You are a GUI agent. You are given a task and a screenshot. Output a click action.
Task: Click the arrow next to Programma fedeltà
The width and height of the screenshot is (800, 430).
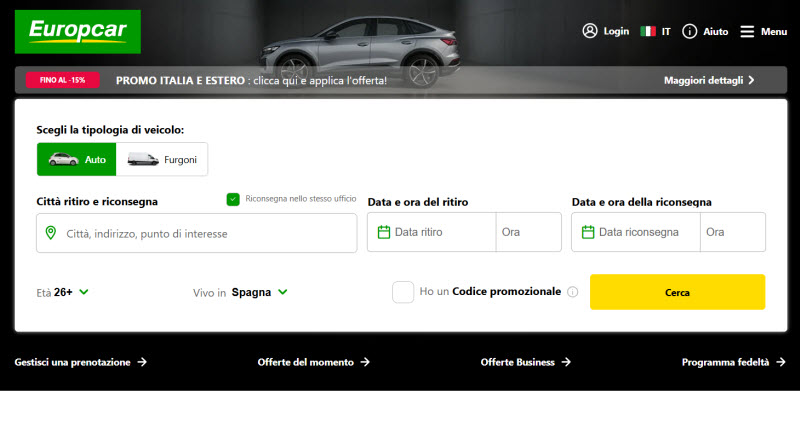781,362
